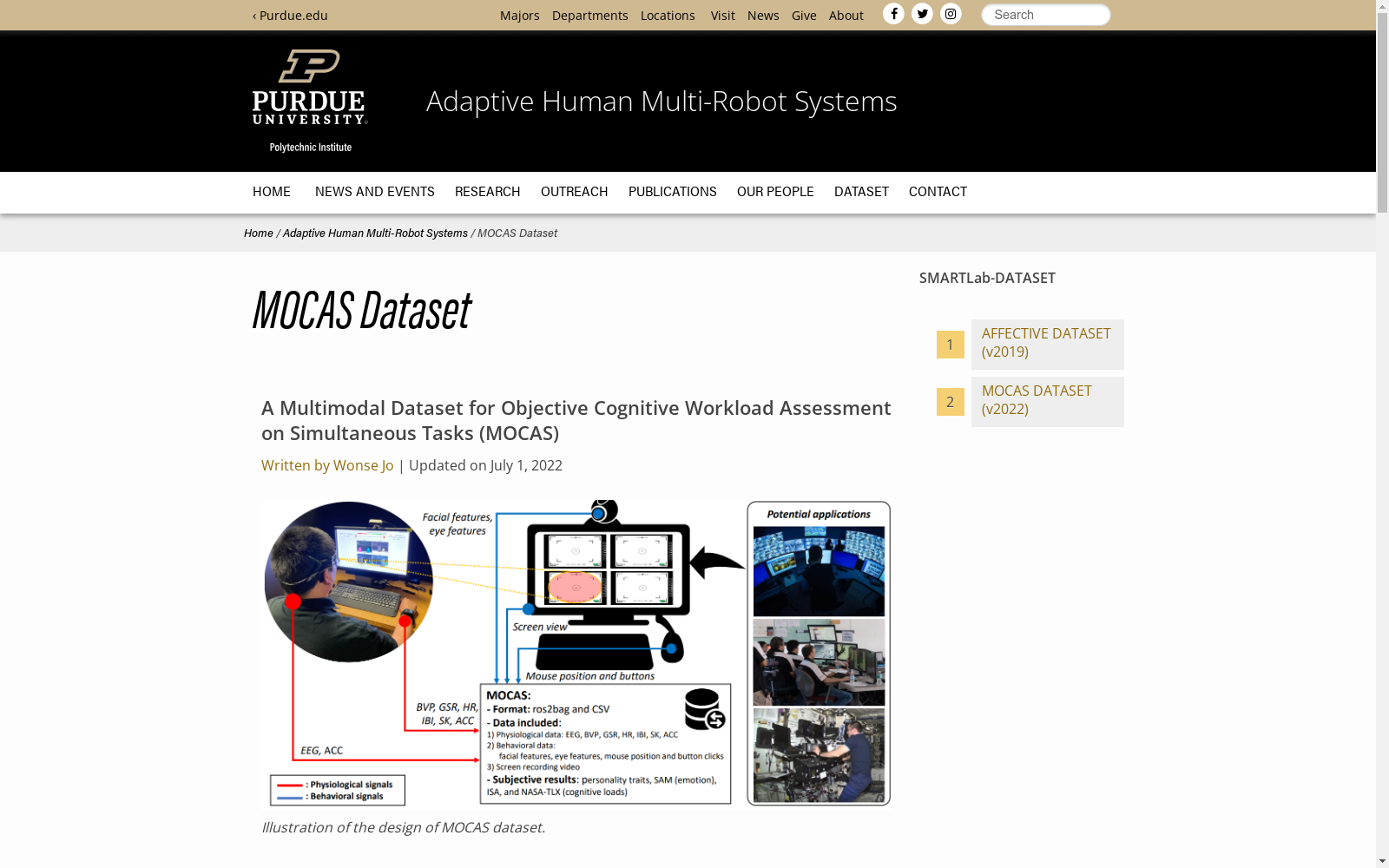Click the number 1 sidebar badge

click(x=950, y=345)
